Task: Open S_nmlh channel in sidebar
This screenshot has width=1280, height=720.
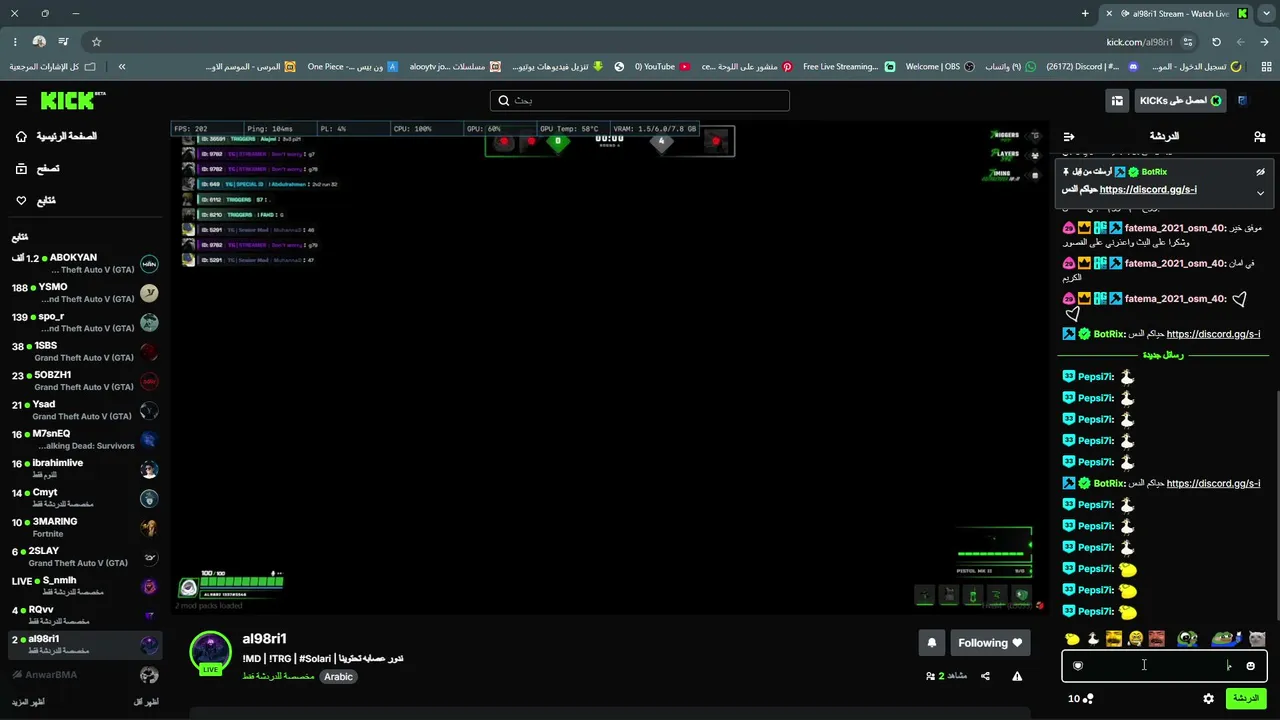Action: (84, 586)
